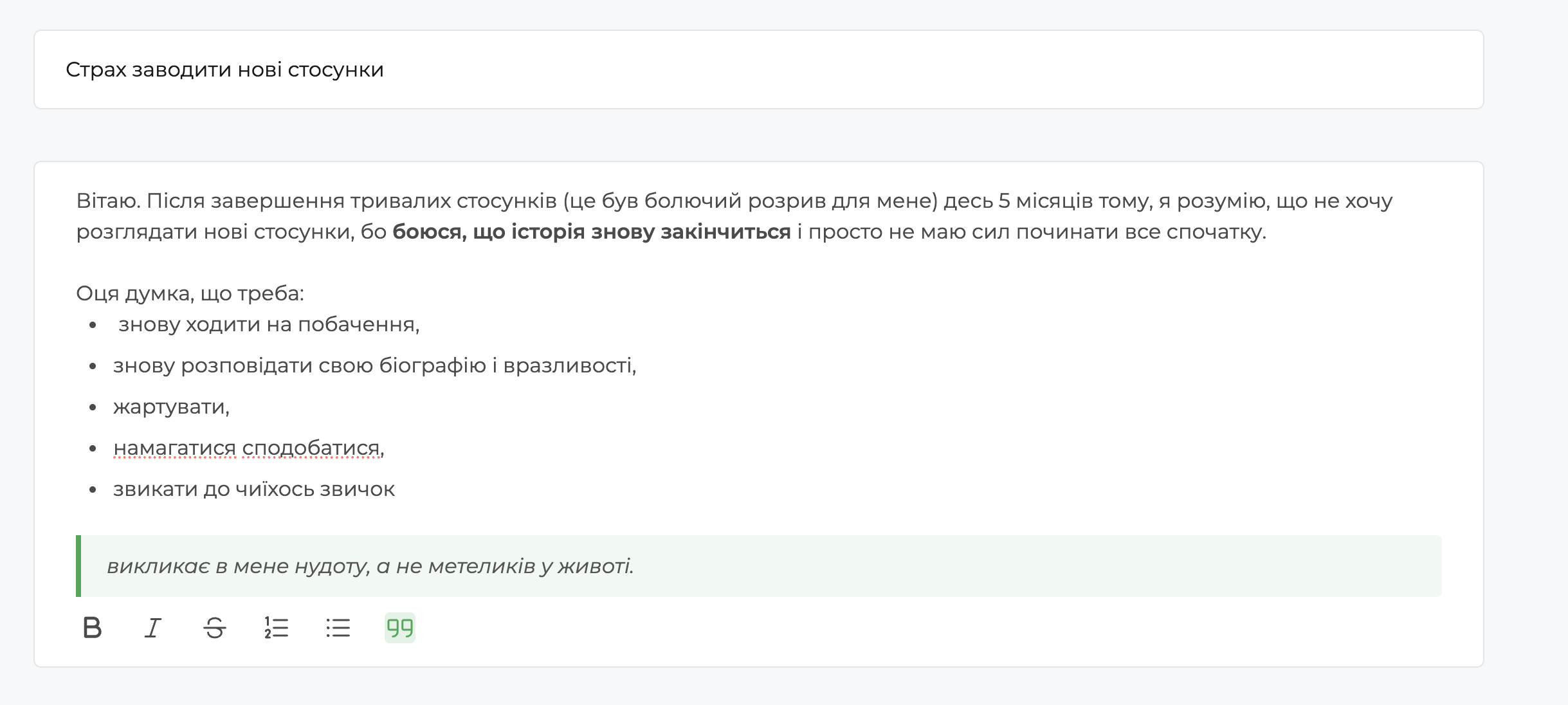Click the title 'Страх заводити нові стосунки'
This screenshot has width=1568, height=705.
click(224, 69)
